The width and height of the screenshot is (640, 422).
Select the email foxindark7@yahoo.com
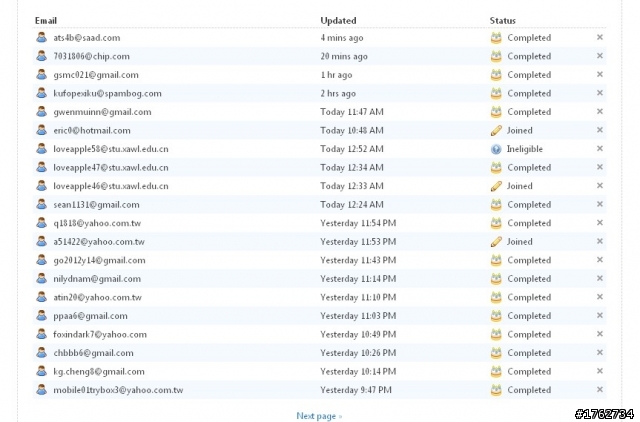tap(100, 334)
